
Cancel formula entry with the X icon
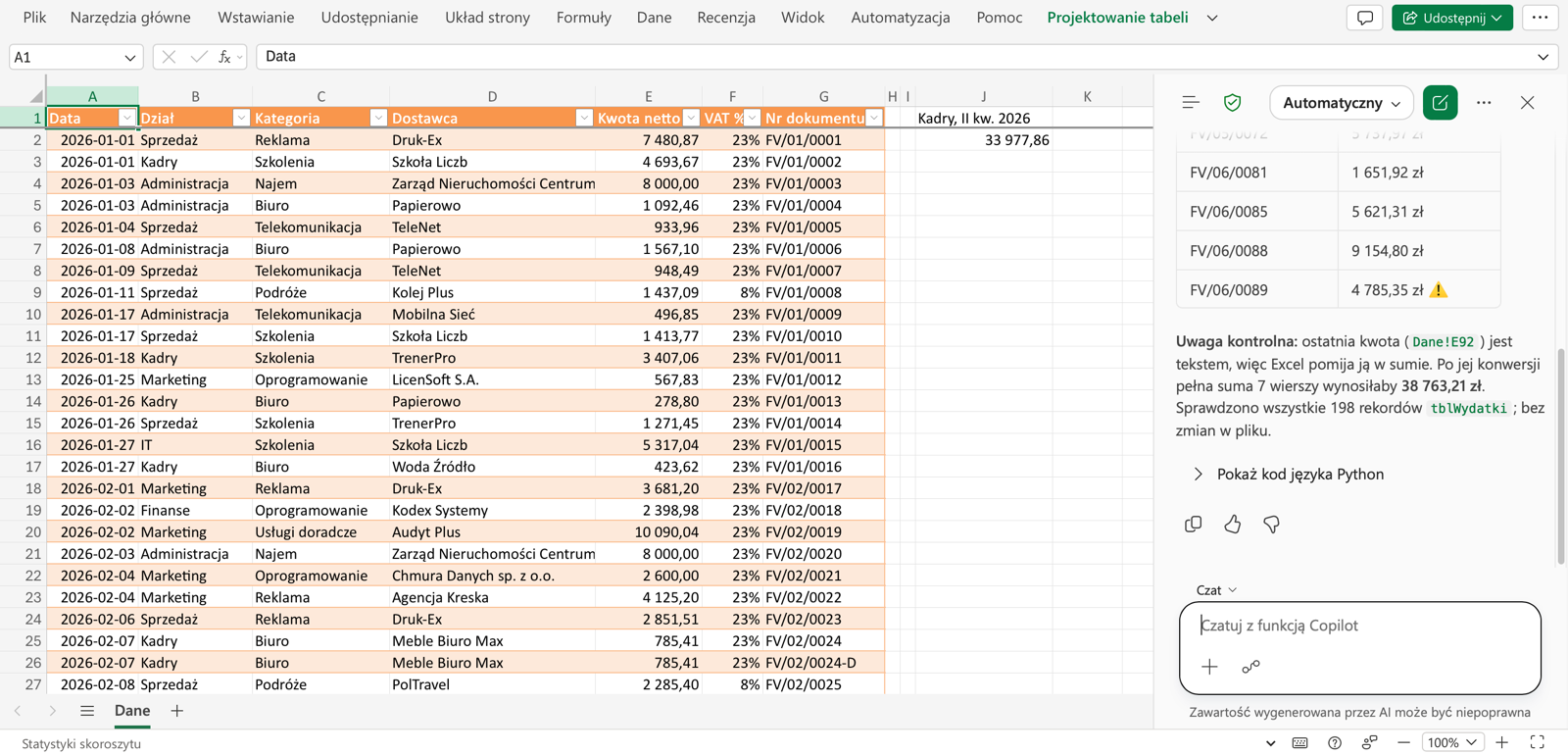click(169, 57)
